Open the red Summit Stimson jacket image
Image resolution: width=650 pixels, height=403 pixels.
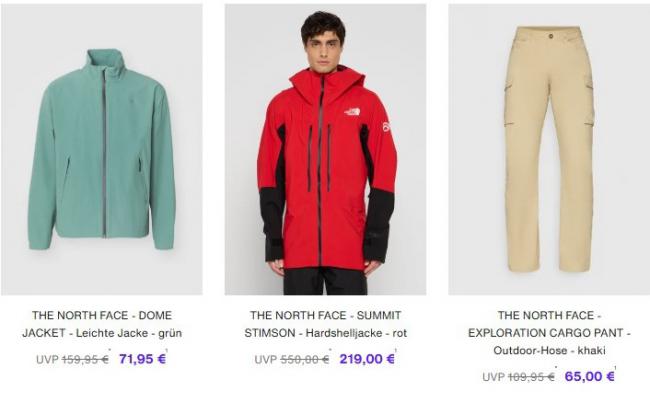[x=325, y=149]
